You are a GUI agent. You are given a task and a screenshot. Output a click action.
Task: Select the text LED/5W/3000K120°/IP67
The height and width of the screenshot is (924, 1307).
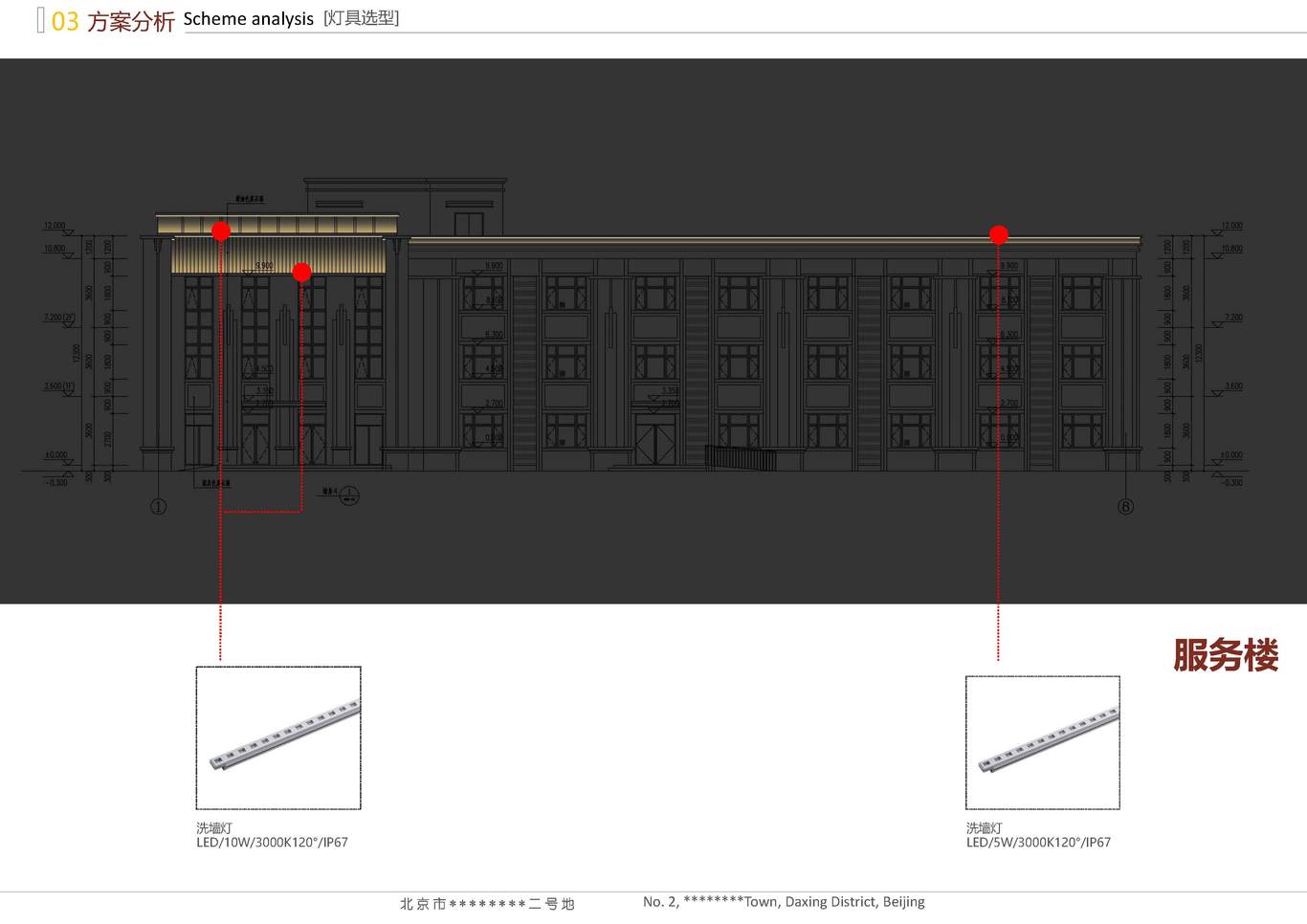tap(1038, 843)
